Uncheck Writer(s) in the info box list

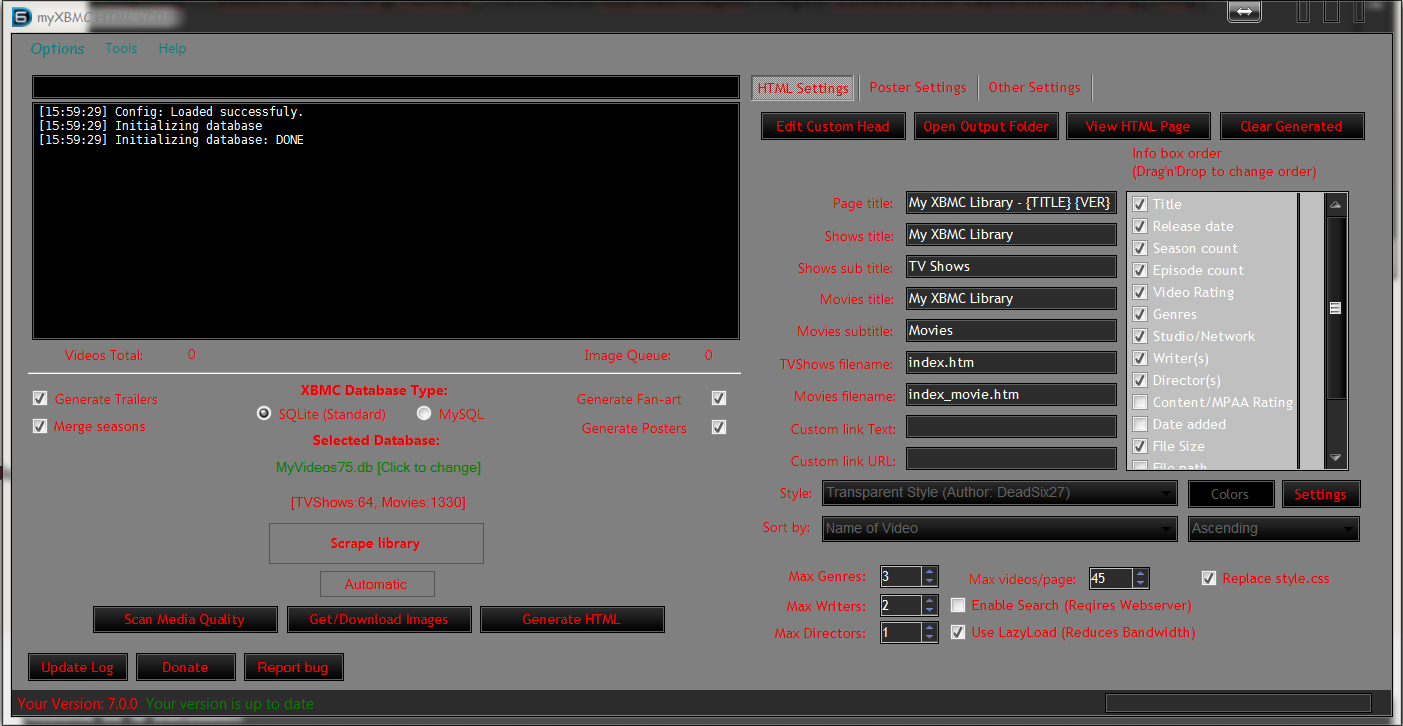(x=1140, y=358)
